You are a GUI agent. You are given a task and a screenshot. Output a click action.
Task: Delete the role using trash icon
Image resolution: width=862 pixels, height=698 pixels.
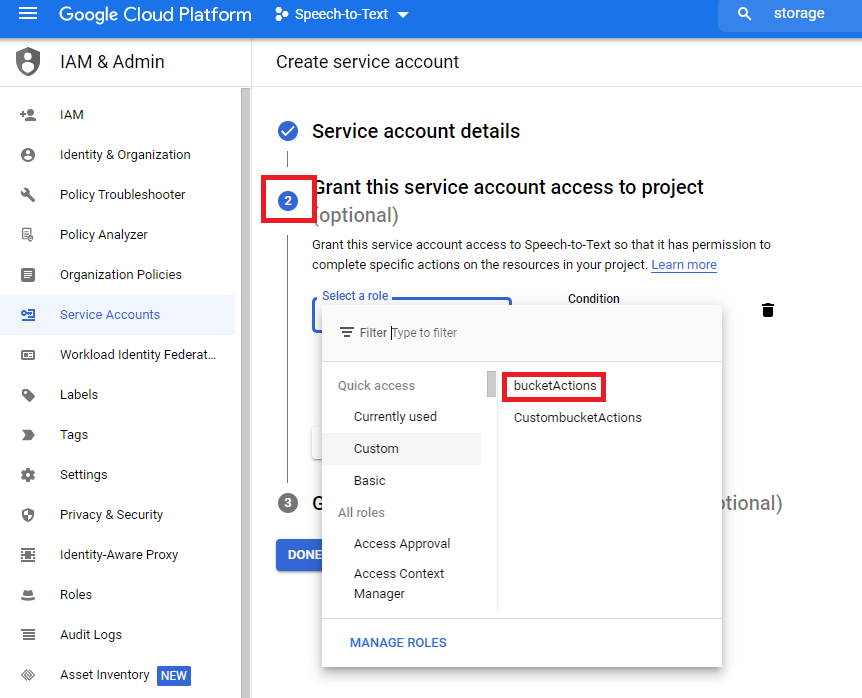tap(768, 310)
